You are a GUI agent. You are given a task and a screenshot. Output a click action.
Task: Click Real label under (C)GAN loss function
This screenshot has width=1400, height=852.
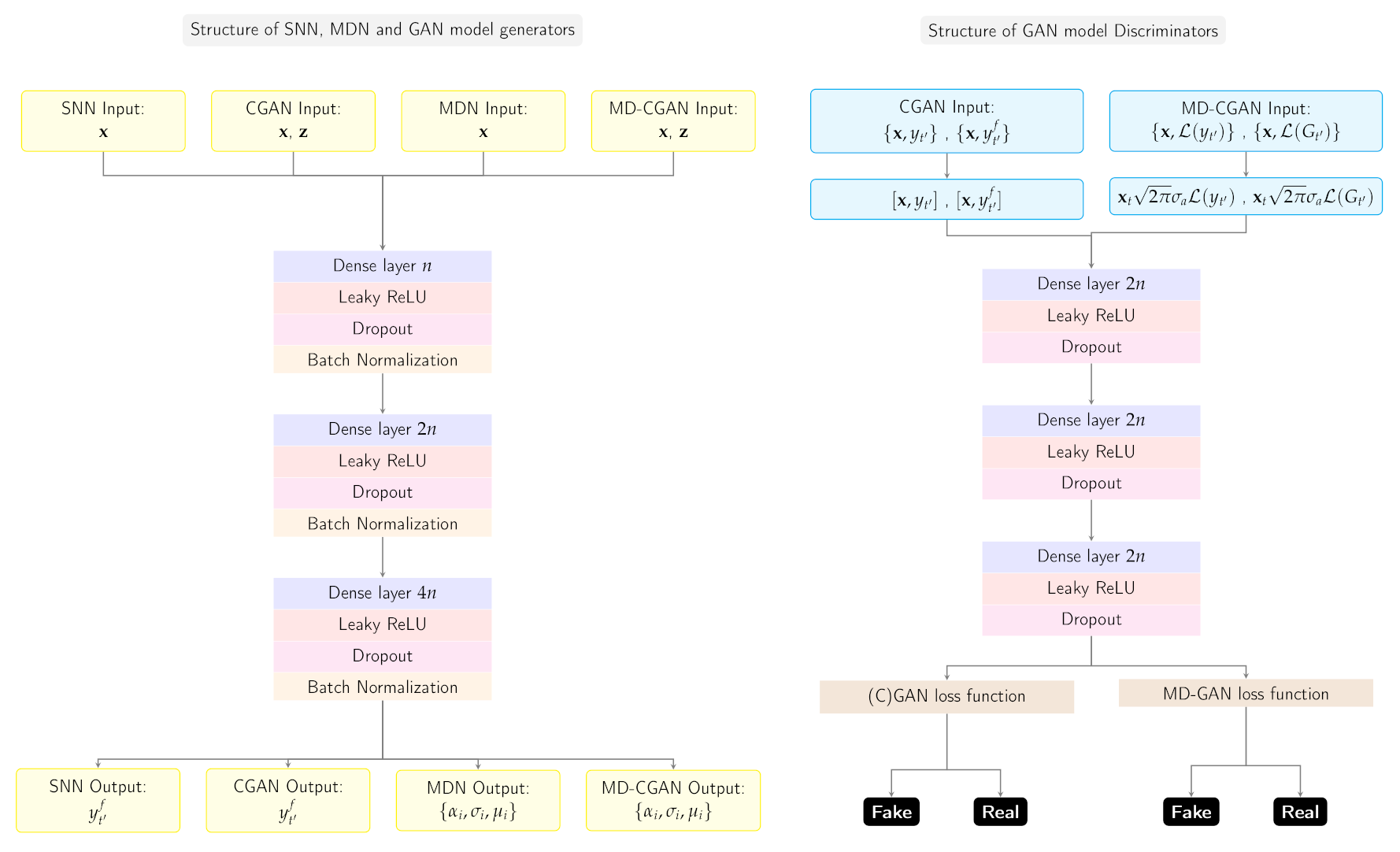1000,812
